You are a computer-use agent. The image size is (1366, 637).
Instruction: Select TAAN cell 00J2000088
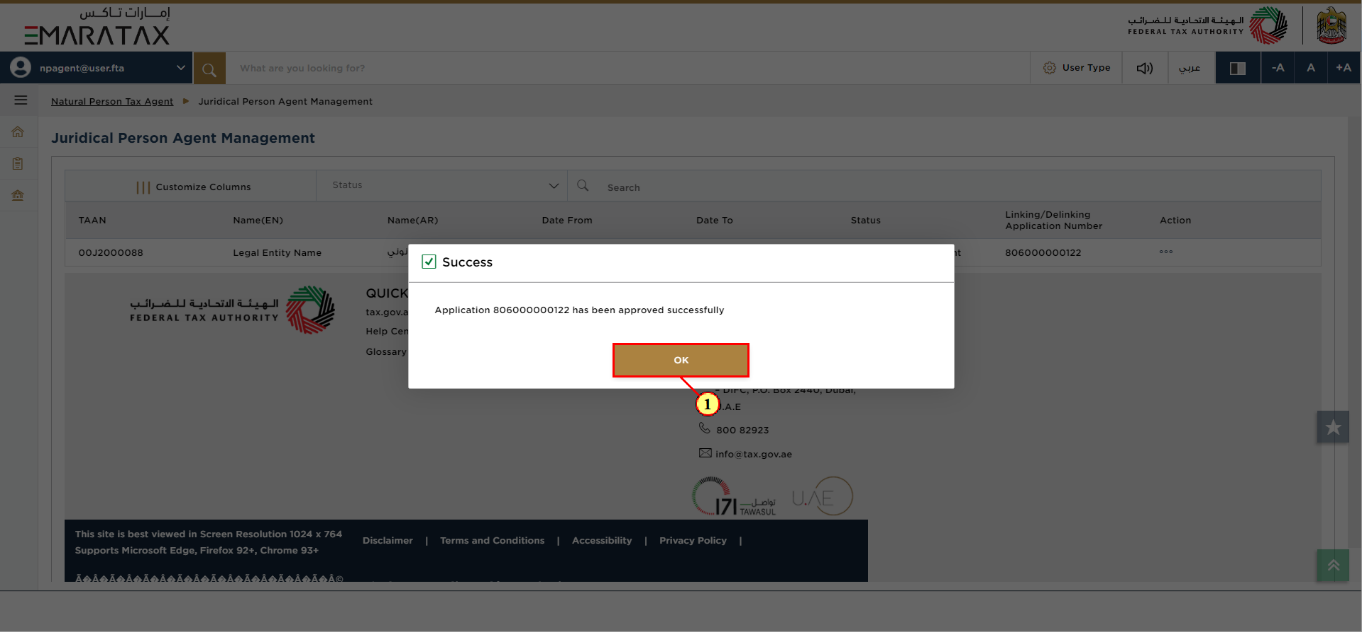[111, 253]
